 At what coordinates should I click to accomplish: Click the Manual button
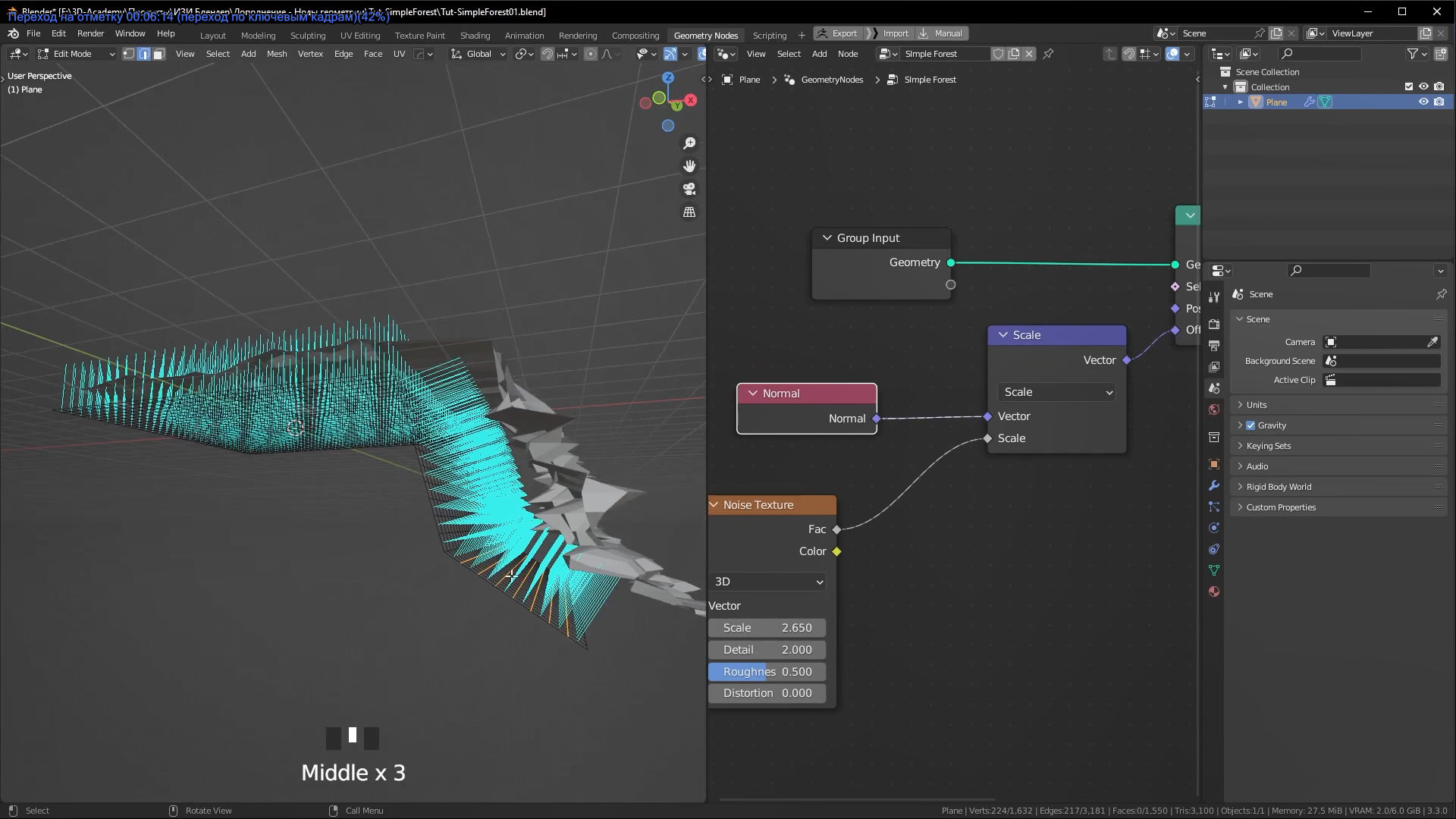point(941,33)
